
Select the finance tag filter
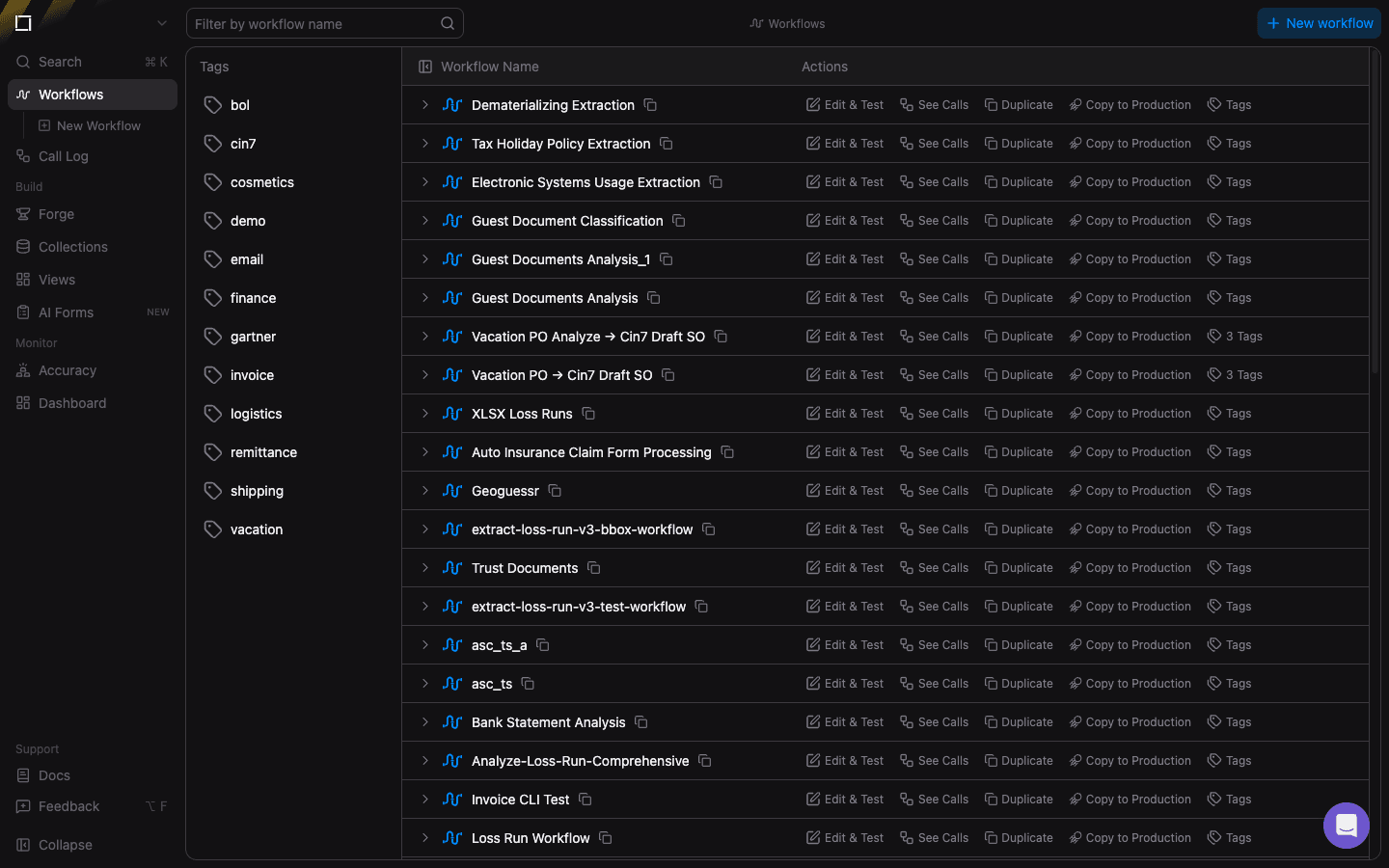pyautogui.click(x=253, y=298)
